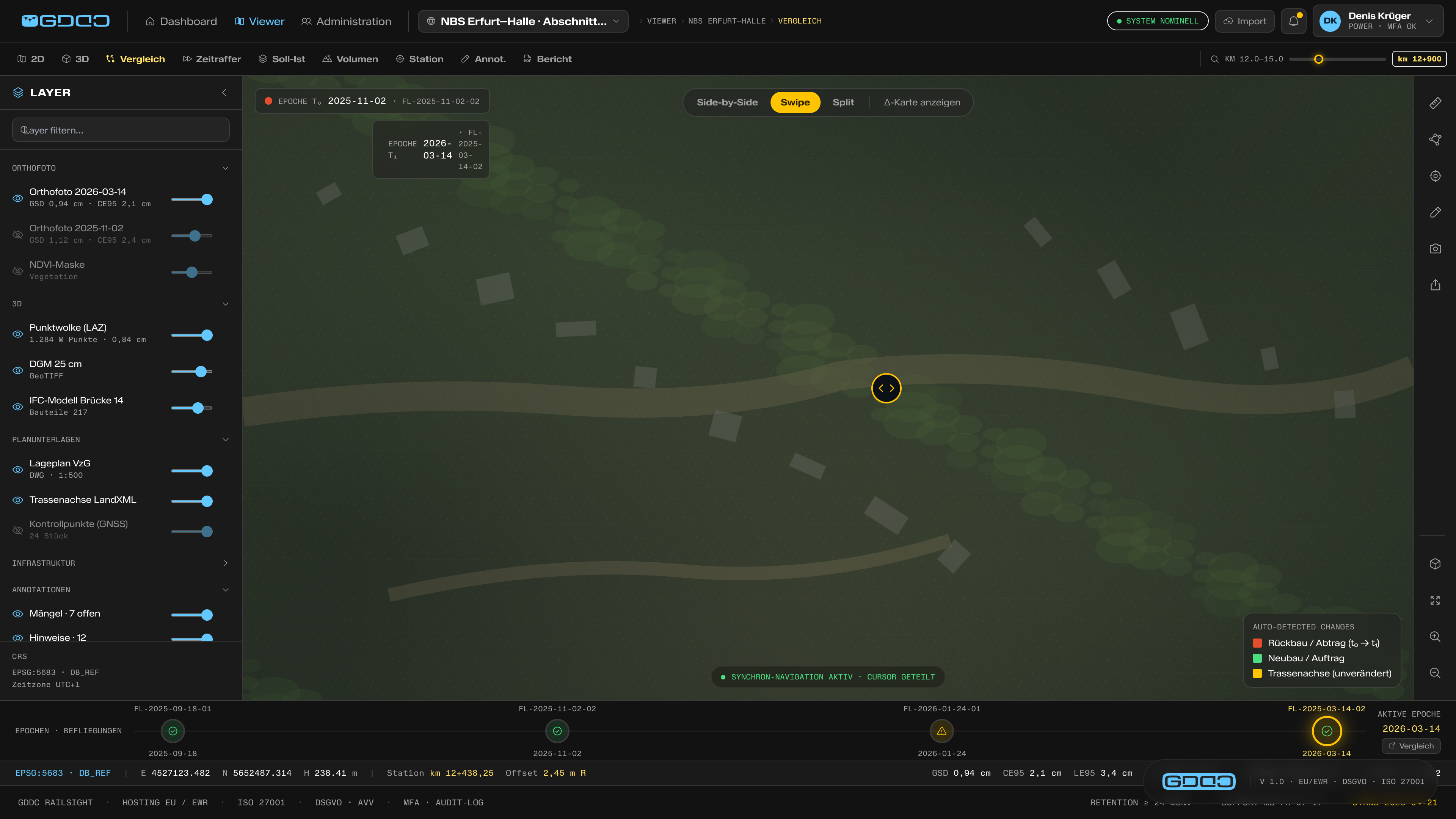Open the Soll-Ist tab
The width and height of the screenshot is (1456, 819).
pos(282,59)
